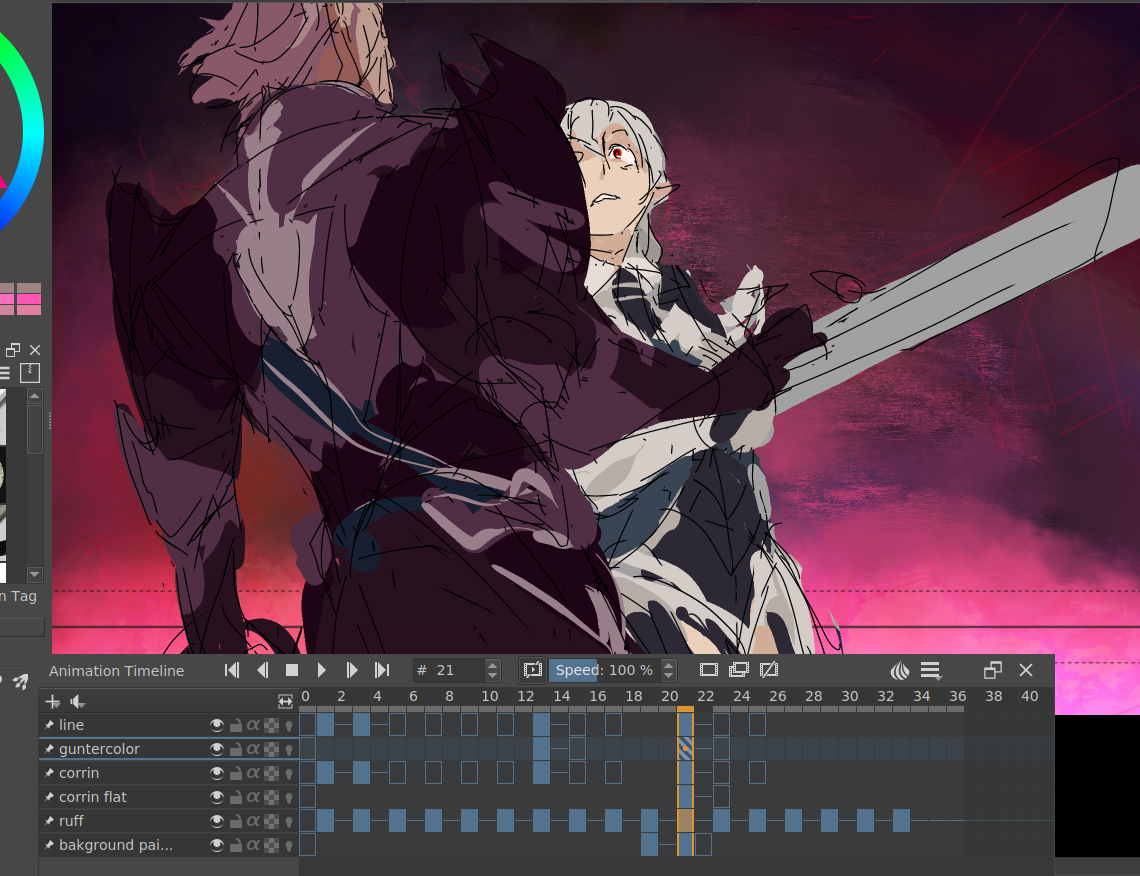Add a new layer to the timeline
Image resolution: width=1140 pixels, height=876 pixels.
pos(53,702)
